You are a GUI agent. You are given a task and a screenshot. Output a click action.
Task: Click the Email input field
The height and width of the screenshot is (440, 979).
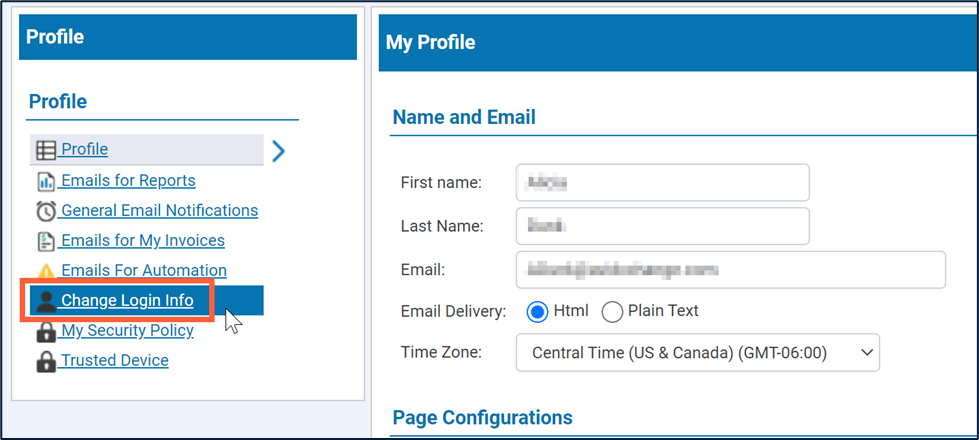(x=731, y=270)
